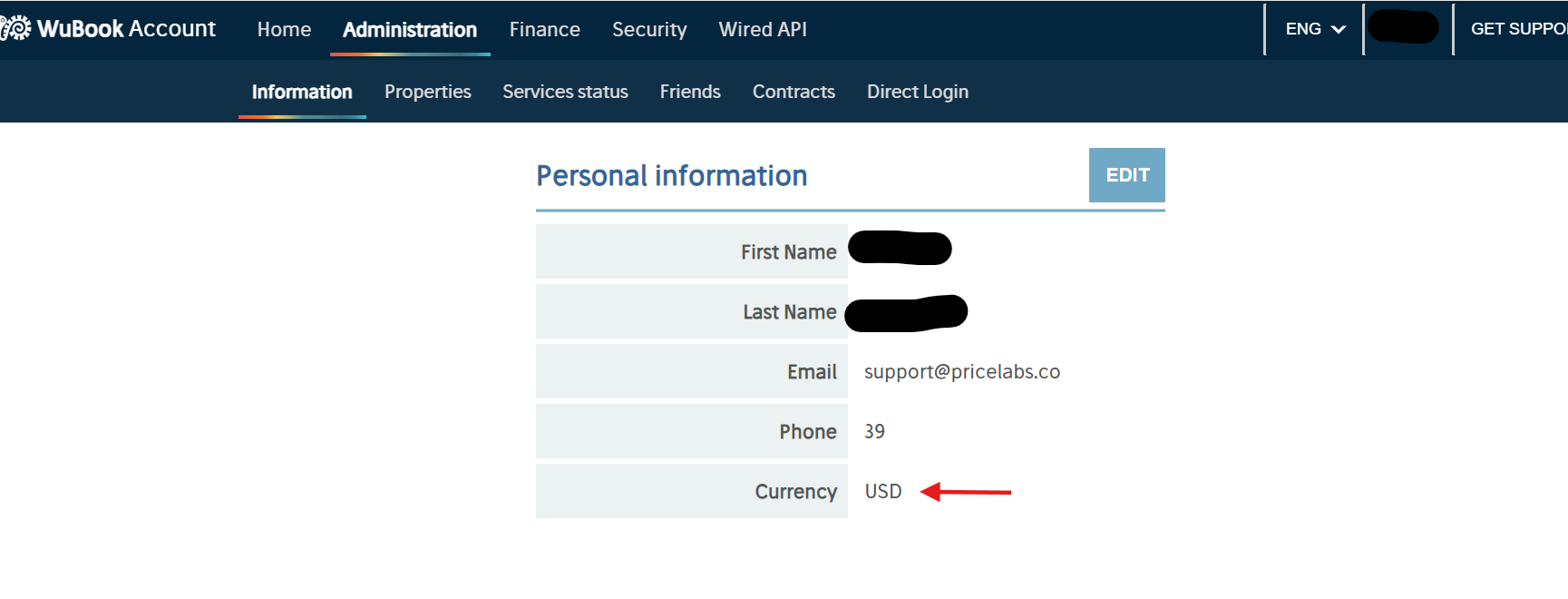The image size is (1568, 599).
Task: Open the Services status tab
Action: (565, 92)
